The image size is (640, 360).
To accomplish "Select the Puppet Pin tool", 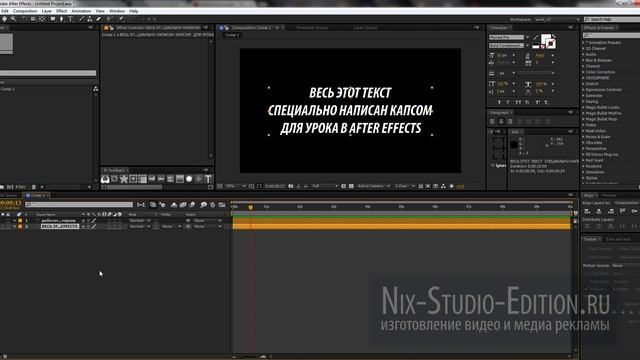I will pos(122,19).
